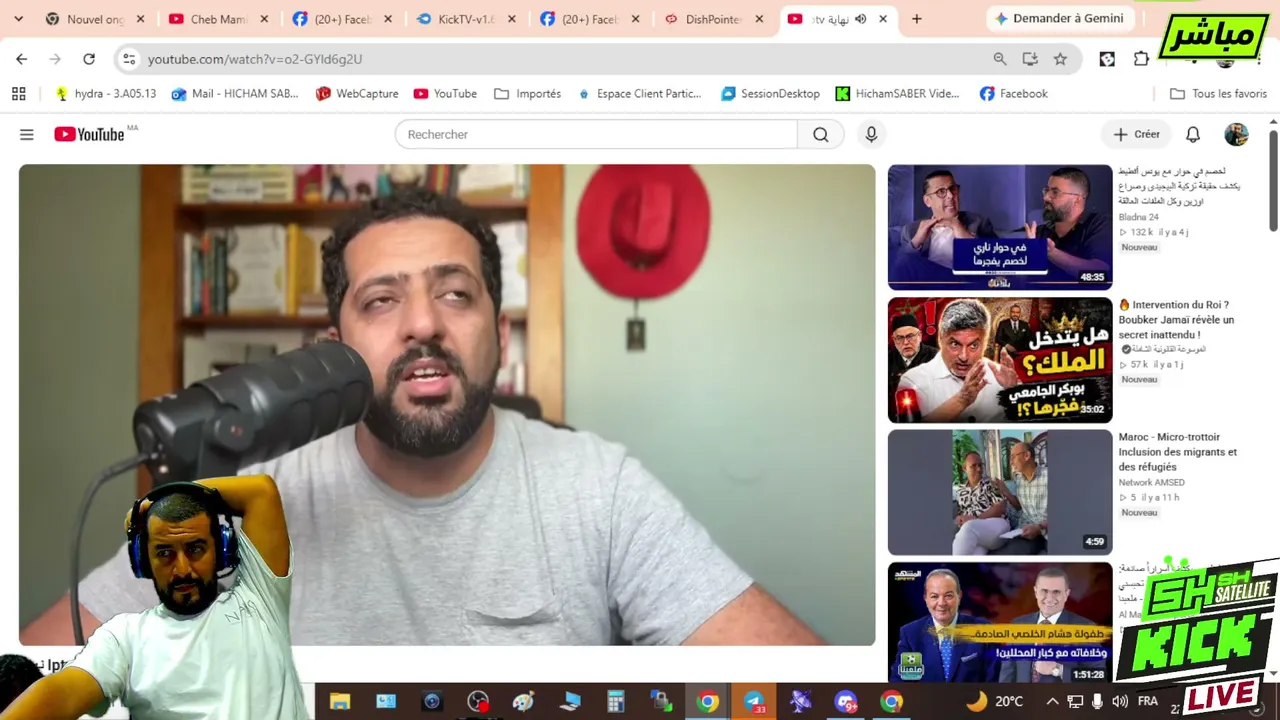1280x720 pixels.
Task: Expand the Tous les favoris folder
Action: 1218,94
